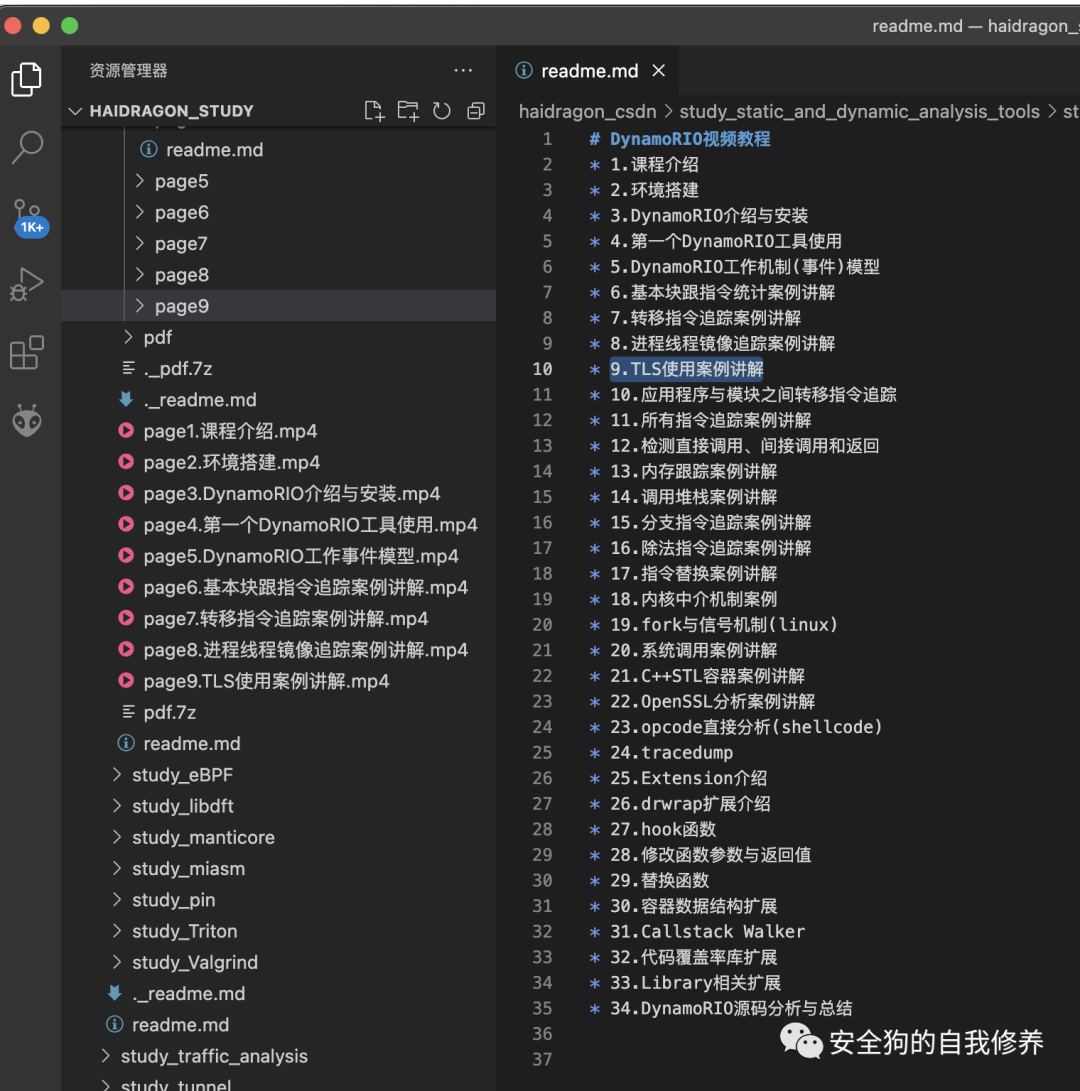
Task: Collapse all folders in explorer
Action: pos(476,111)
